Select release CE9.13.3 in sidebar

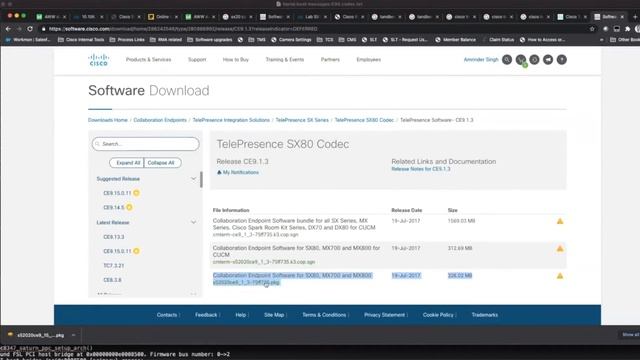pos(114,237)
